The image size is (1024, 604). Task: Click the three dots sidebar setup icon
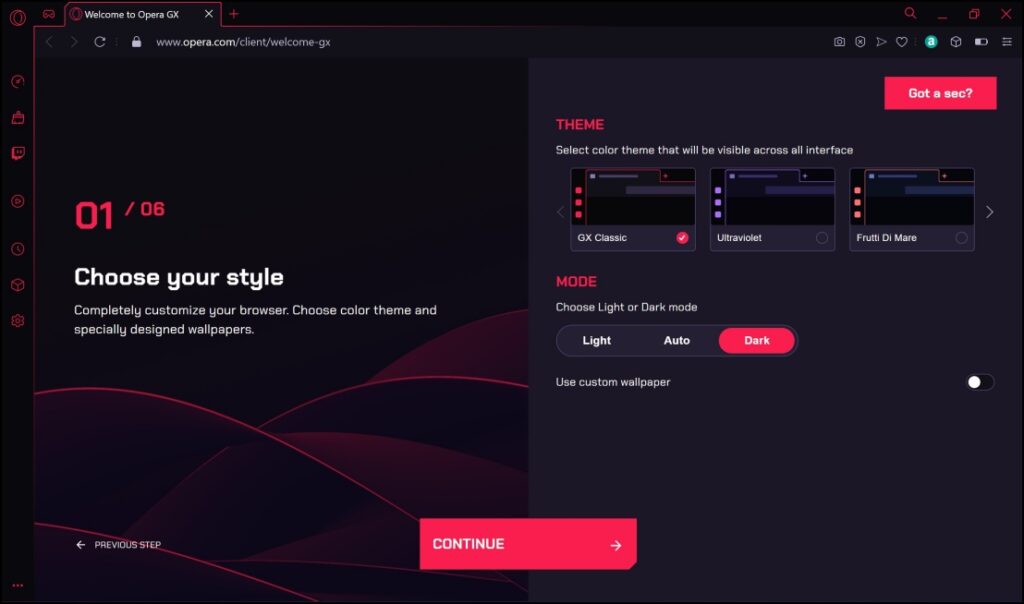18,585
